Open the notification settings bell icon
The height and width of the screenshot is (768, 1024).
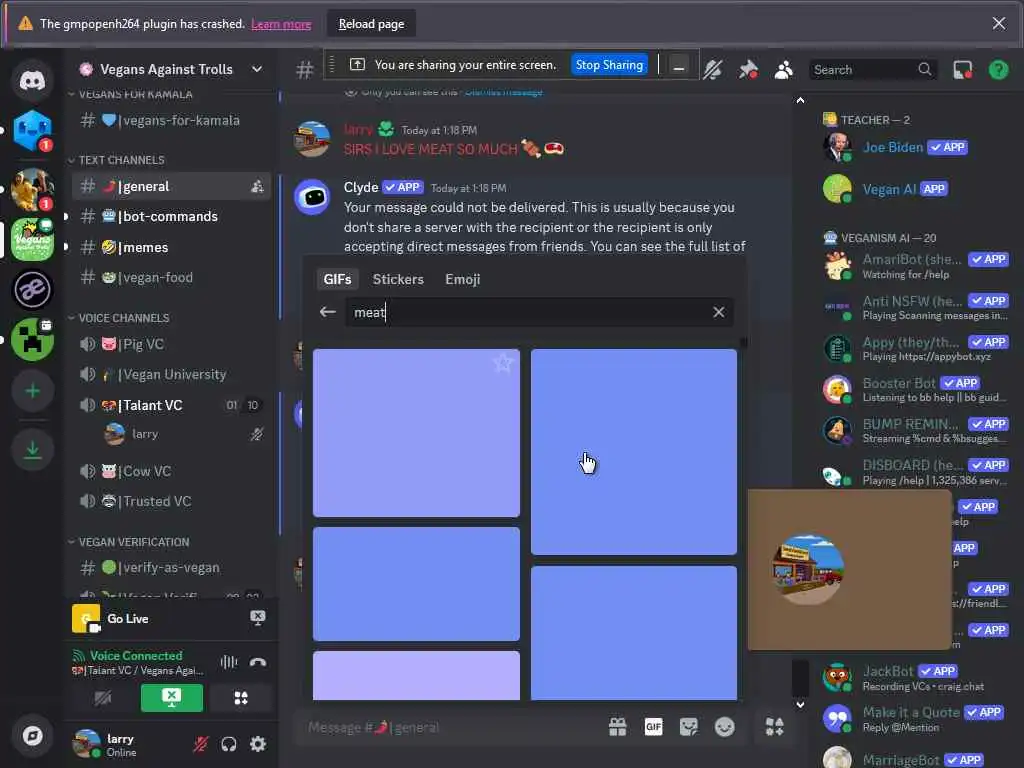712,70
